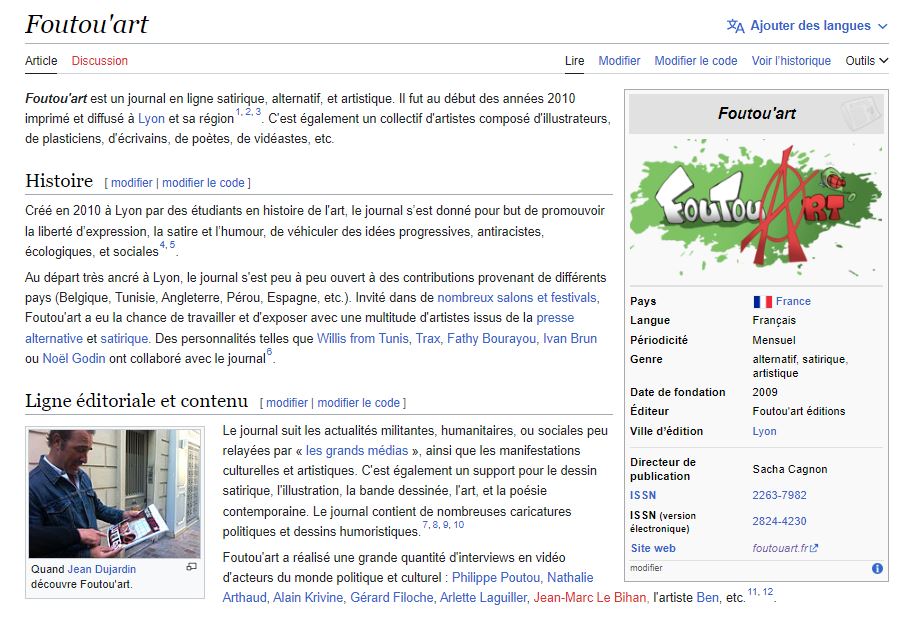Open the Outils dropdown menu
This screenshot has width=919, height=622.
pos(866,60)
